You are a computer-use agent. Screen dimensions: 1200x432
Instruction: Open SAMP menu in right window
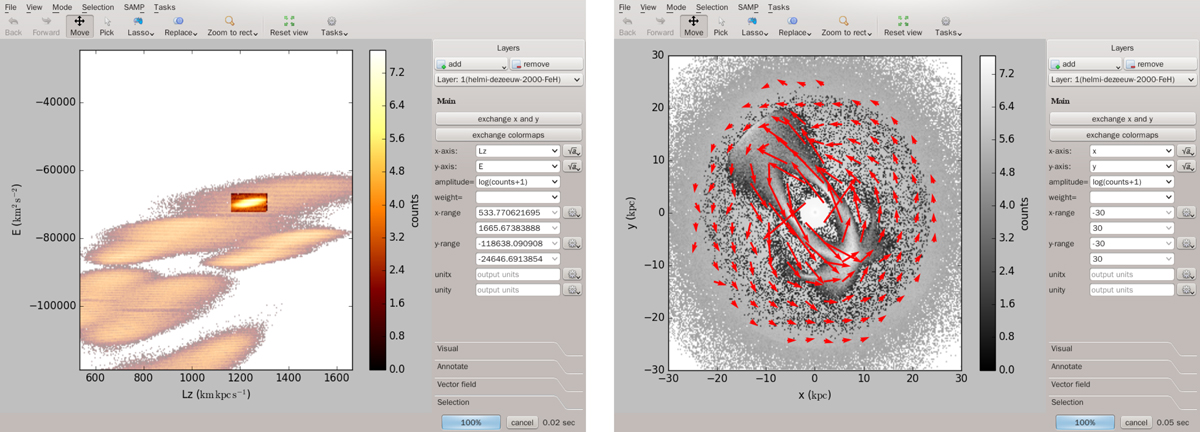tap(748, 7)
